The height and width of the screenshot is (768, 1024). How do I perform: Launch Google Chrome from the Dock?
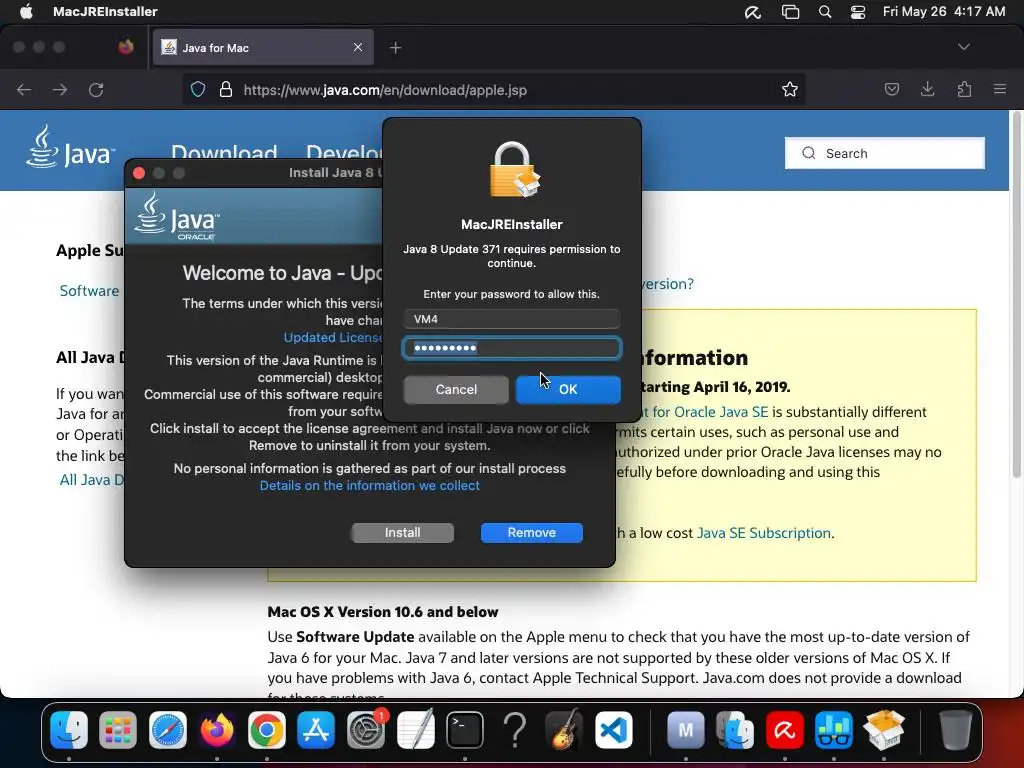click(266, 729)
